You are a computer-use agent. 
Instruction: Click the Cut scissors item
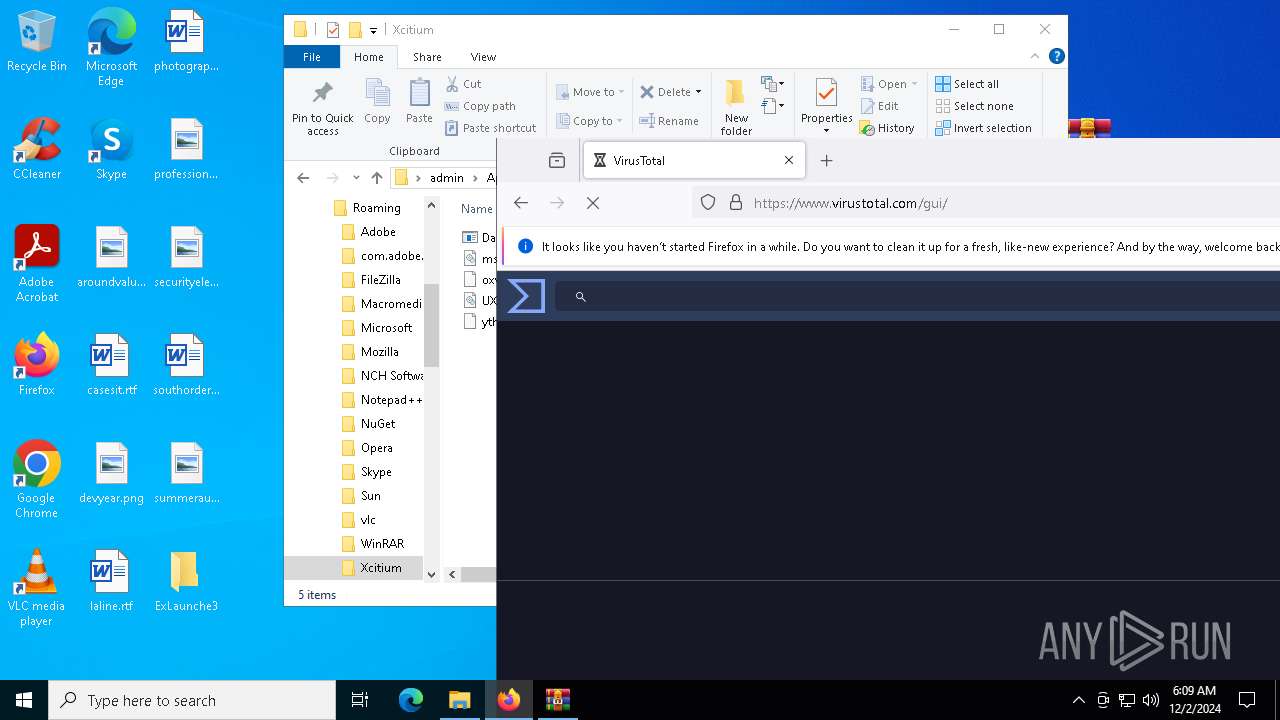(x=464, y=84)
